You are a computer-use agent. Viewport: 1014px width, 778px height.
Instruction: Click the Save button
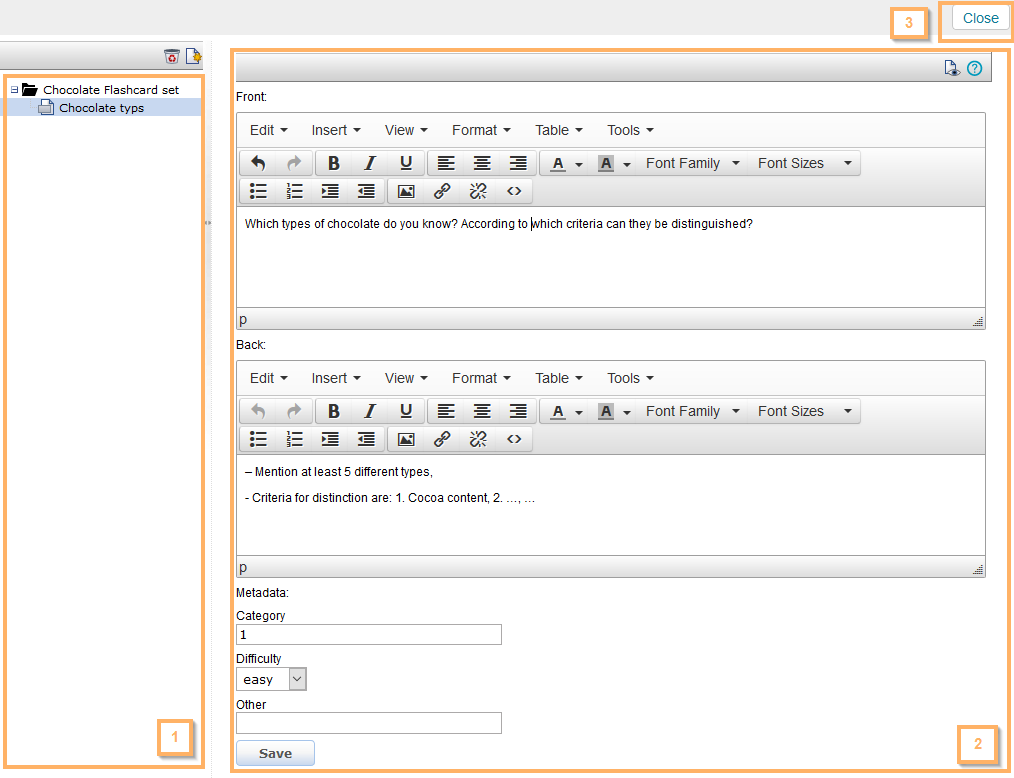tap(275, 753)
